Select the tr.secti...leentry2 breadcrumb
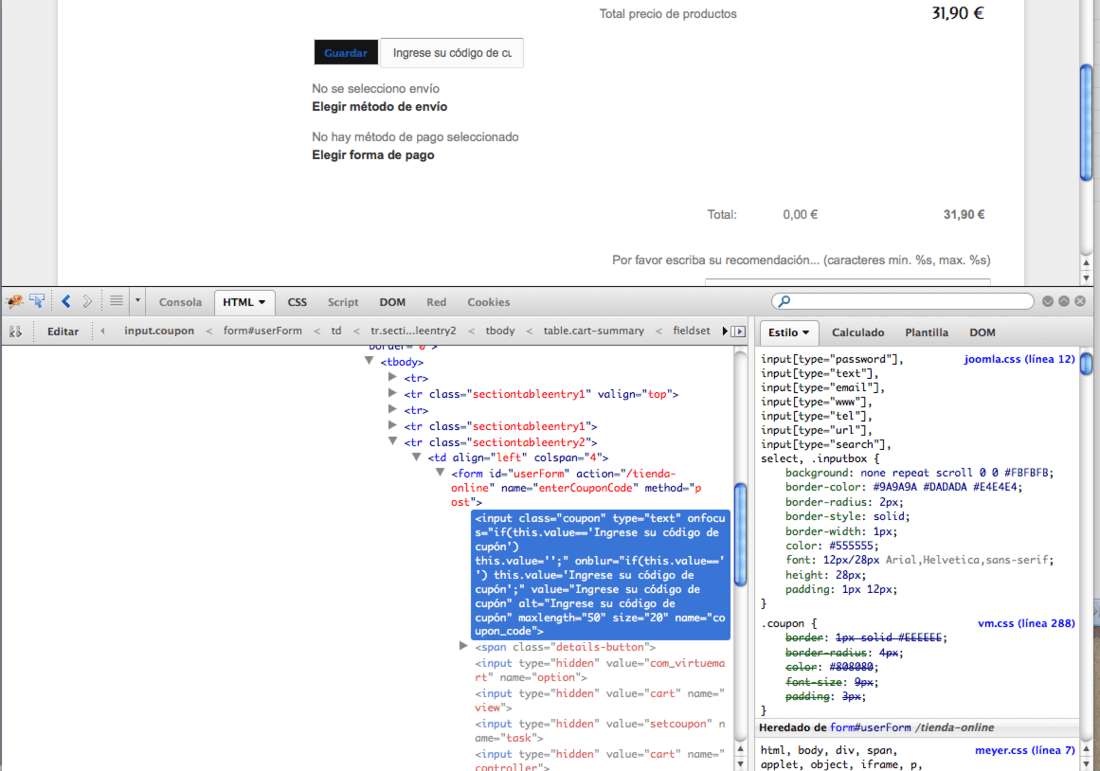Viewport: 1100px width, 771px height. point(413,330)
